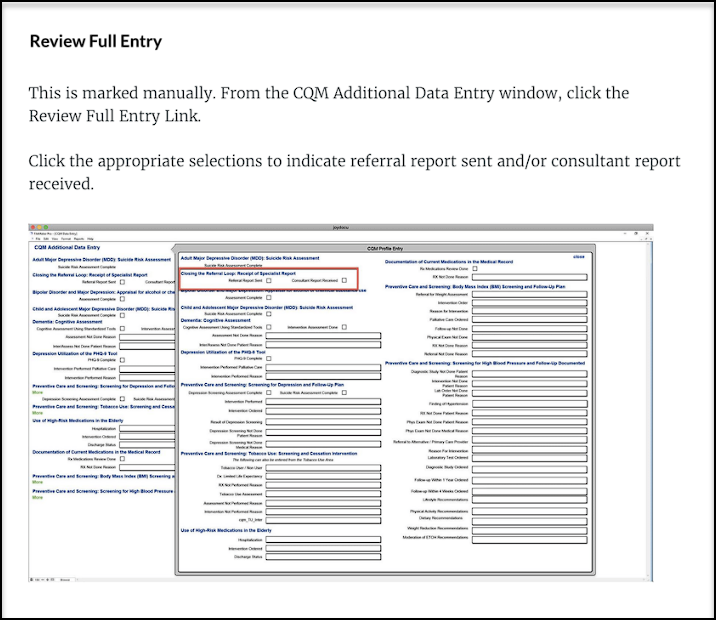Click Lifestyle Recommendations field
716x620 pixels.
[x=530, y=500]
